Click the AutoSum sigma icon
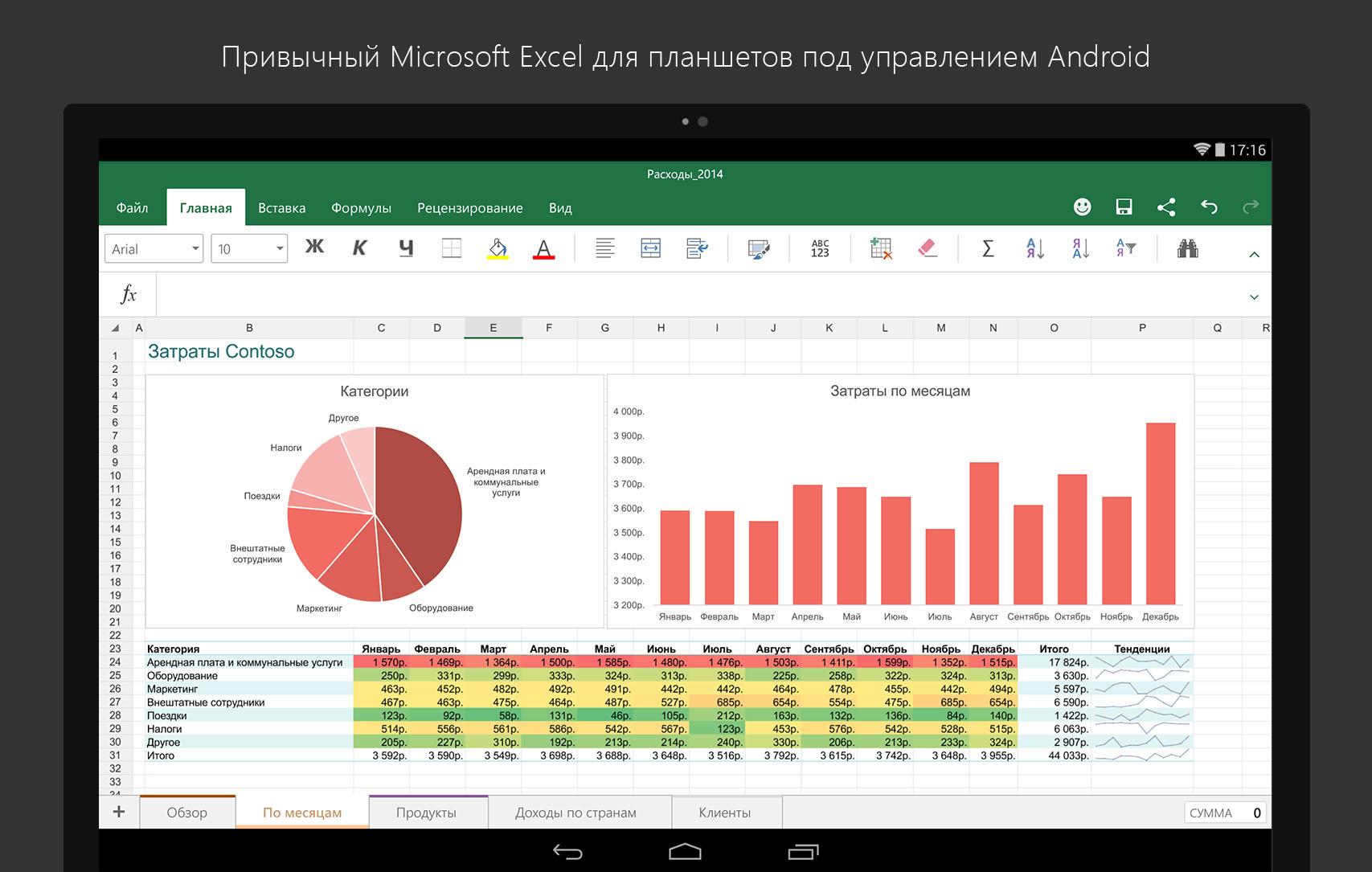This screenshot has width=1372, height=872. pyautogui.click(x=988, y=248)
